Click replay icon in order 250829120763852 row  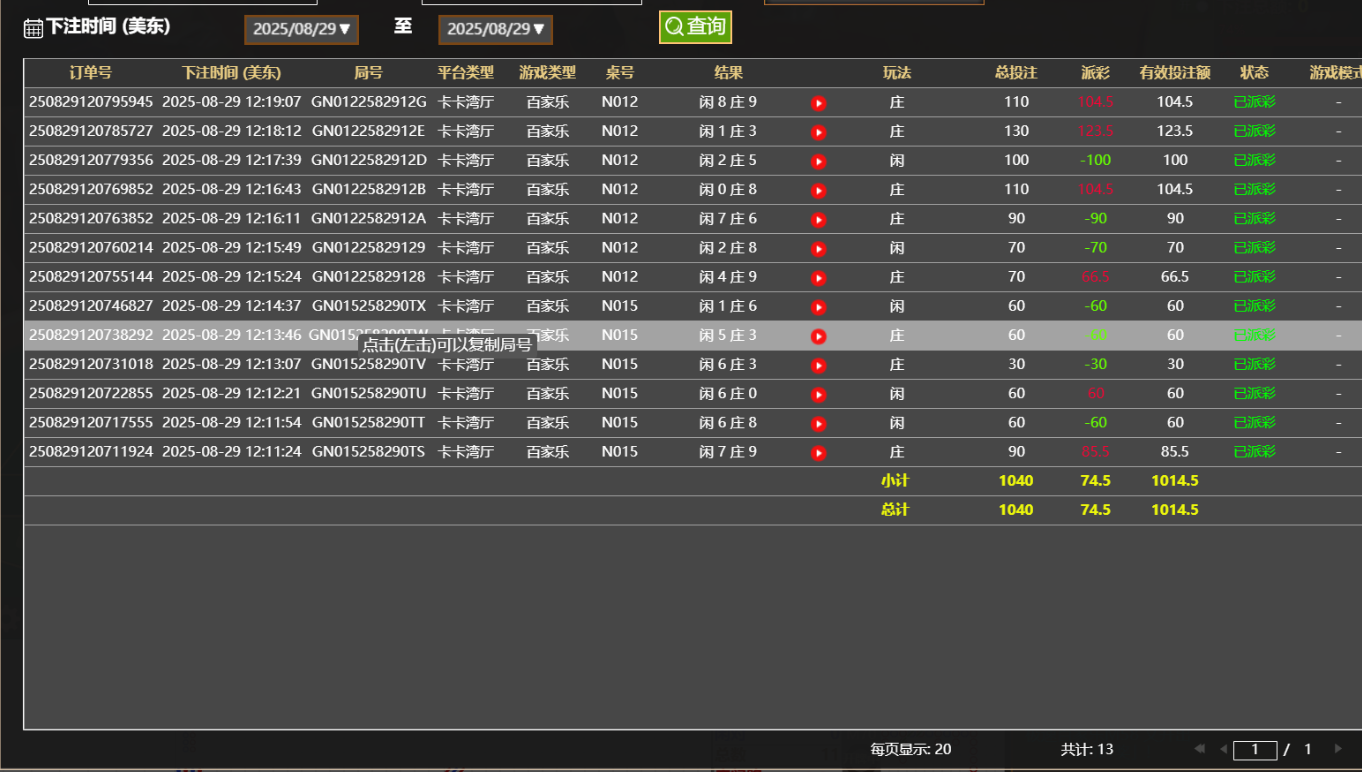tap(818, 219)
